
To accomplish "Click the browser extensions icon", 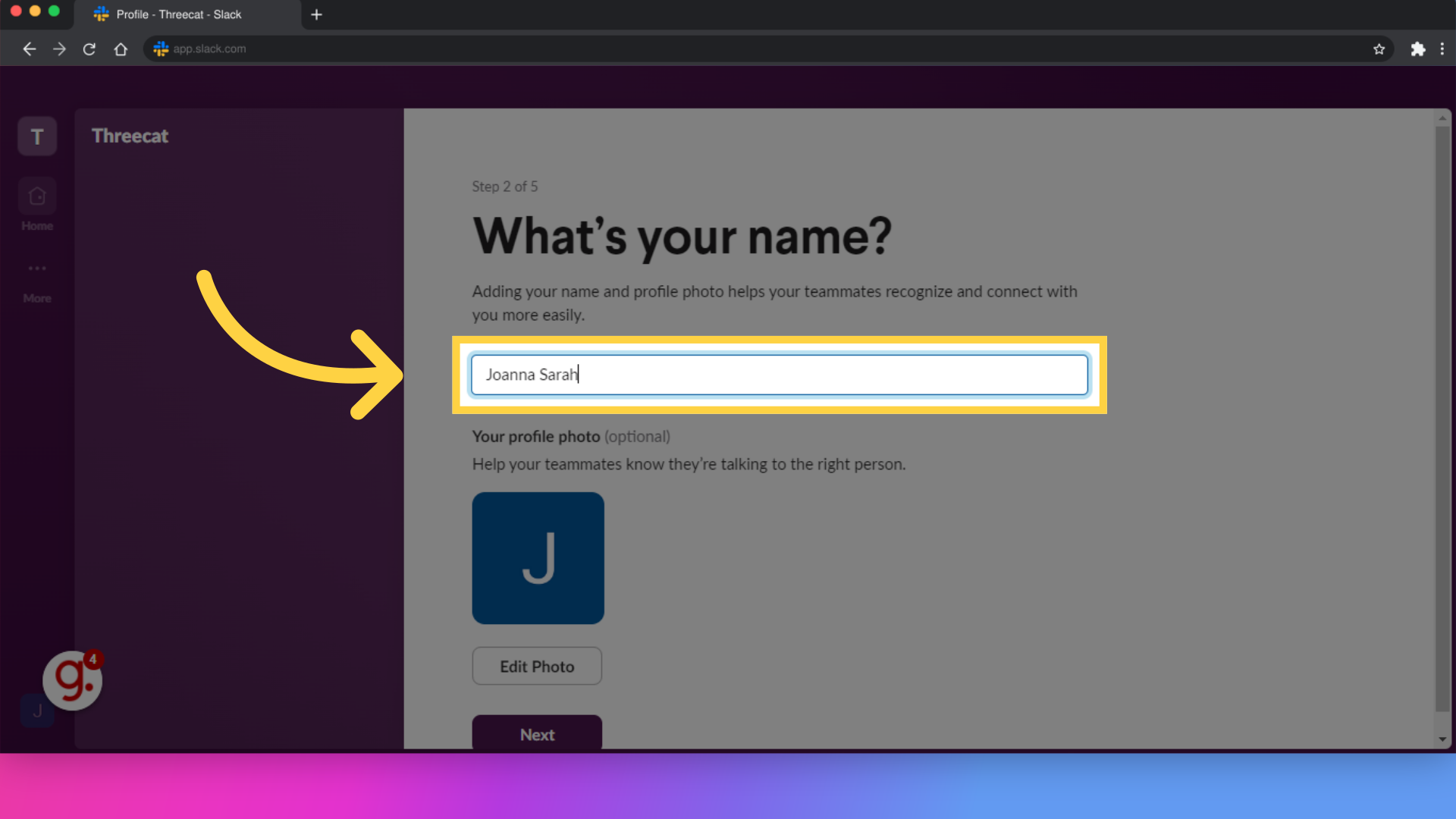I will click(1418, 48).
